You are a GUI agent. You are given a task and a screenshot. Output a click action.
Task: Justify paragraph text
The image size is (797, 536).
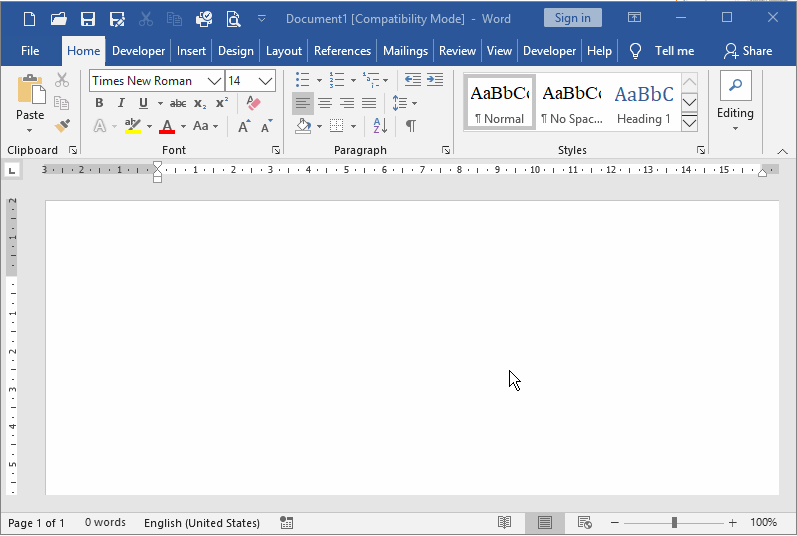tap(369, 104)
